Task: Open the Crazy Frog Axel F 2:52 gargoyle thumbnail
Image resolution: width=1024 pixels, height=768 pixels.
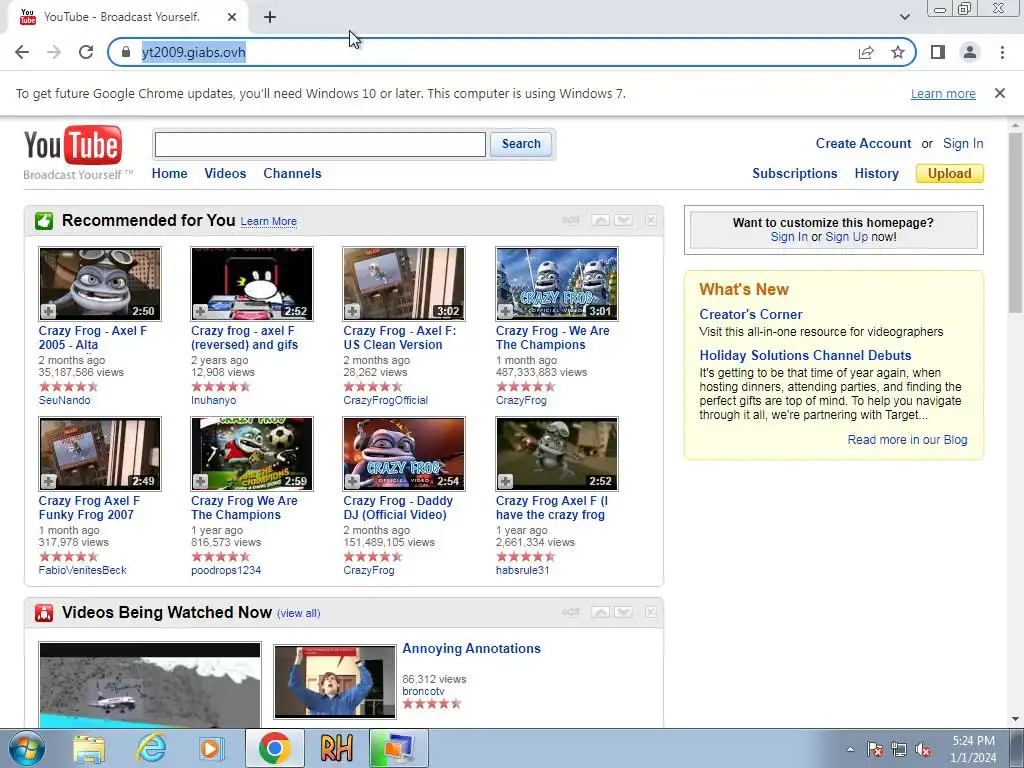Action: point(556,454)
